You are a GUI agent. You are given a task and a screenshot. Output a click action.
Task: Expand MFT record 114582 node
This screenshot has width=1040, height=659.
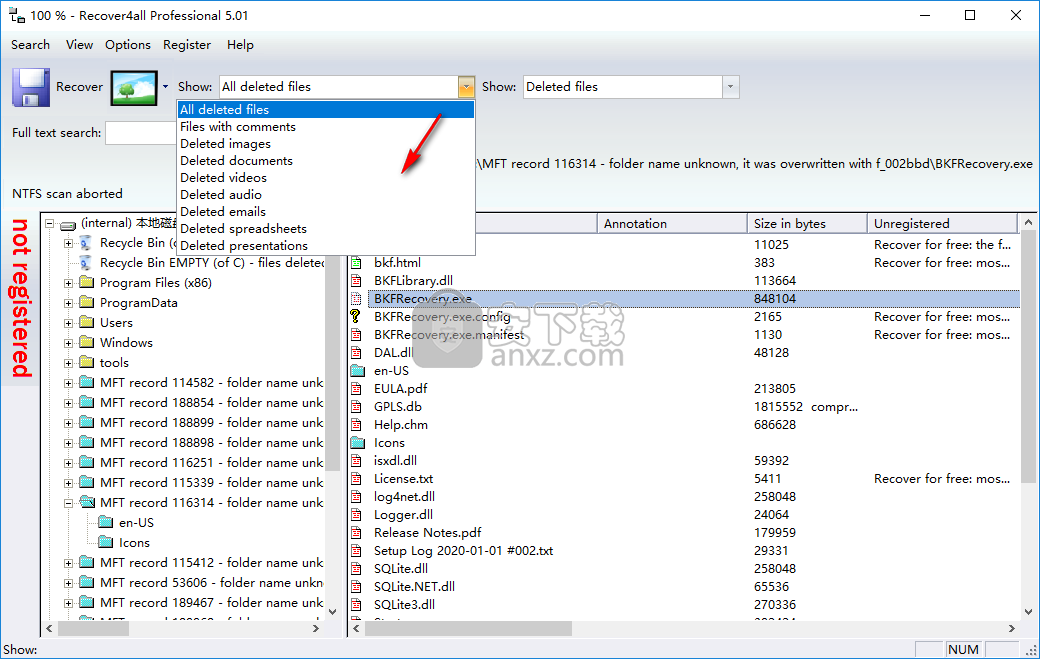click(x=68, y=383)
